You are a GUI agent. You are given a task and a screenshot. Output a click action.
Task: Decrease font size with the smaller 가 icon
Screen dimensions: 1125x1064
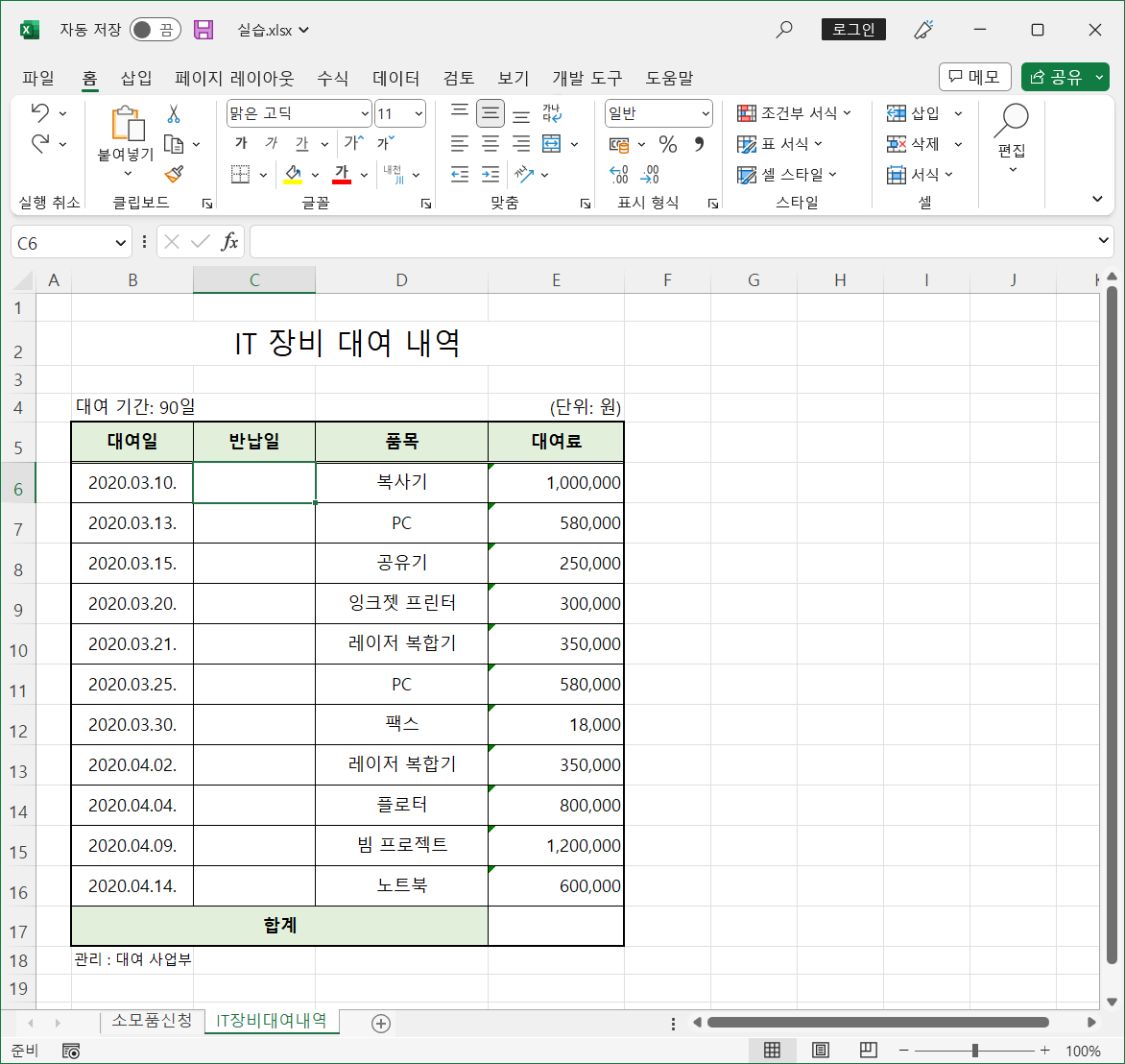point(386,143)
